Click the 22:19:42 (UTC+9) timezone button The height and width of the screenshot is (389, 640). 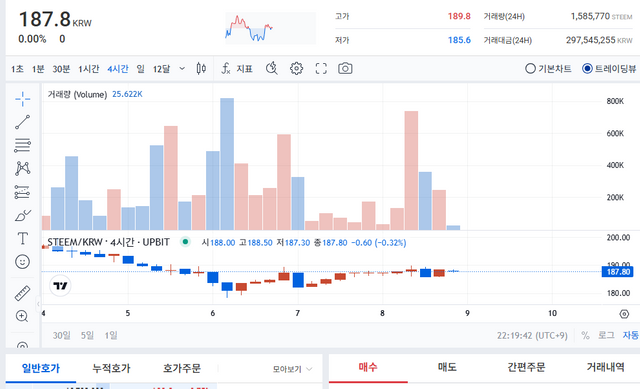click(x=532, y=336)
